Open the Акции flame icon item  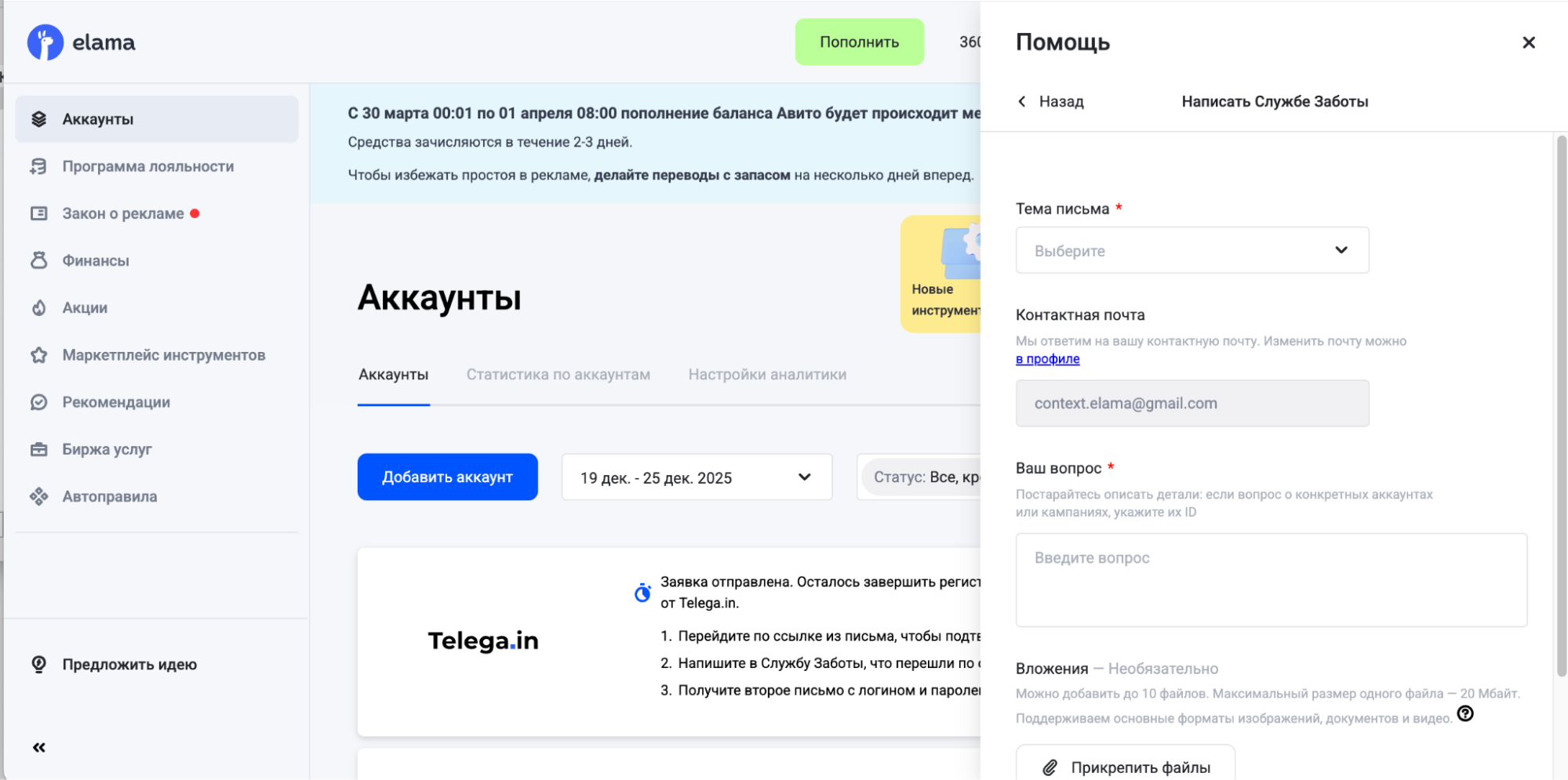(x=39, y=307)
